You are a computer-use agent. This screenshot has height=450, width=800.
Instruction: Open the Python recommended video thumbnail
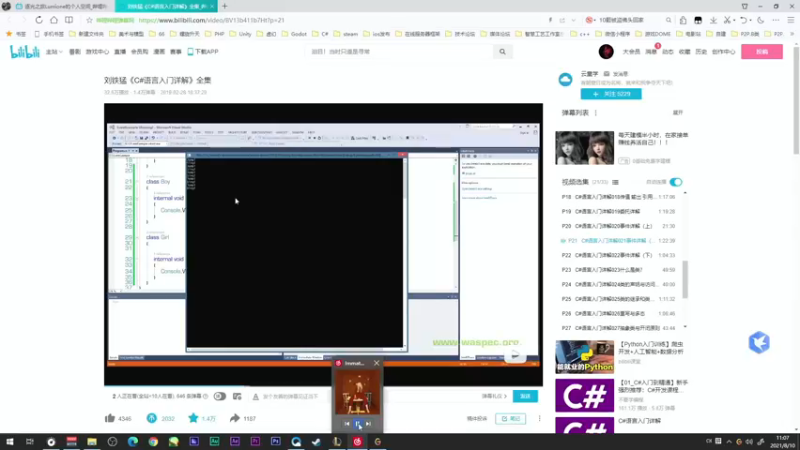click(585, 357)
